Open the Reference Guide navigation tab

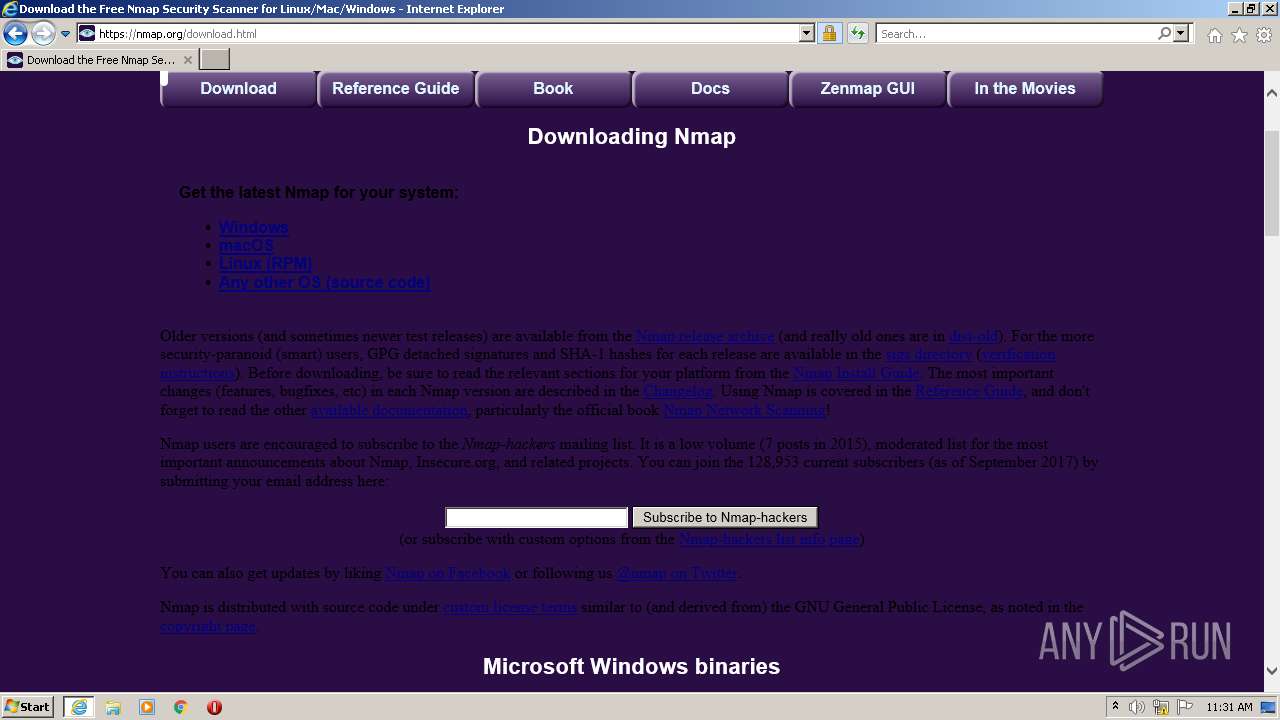coord(396,89)
